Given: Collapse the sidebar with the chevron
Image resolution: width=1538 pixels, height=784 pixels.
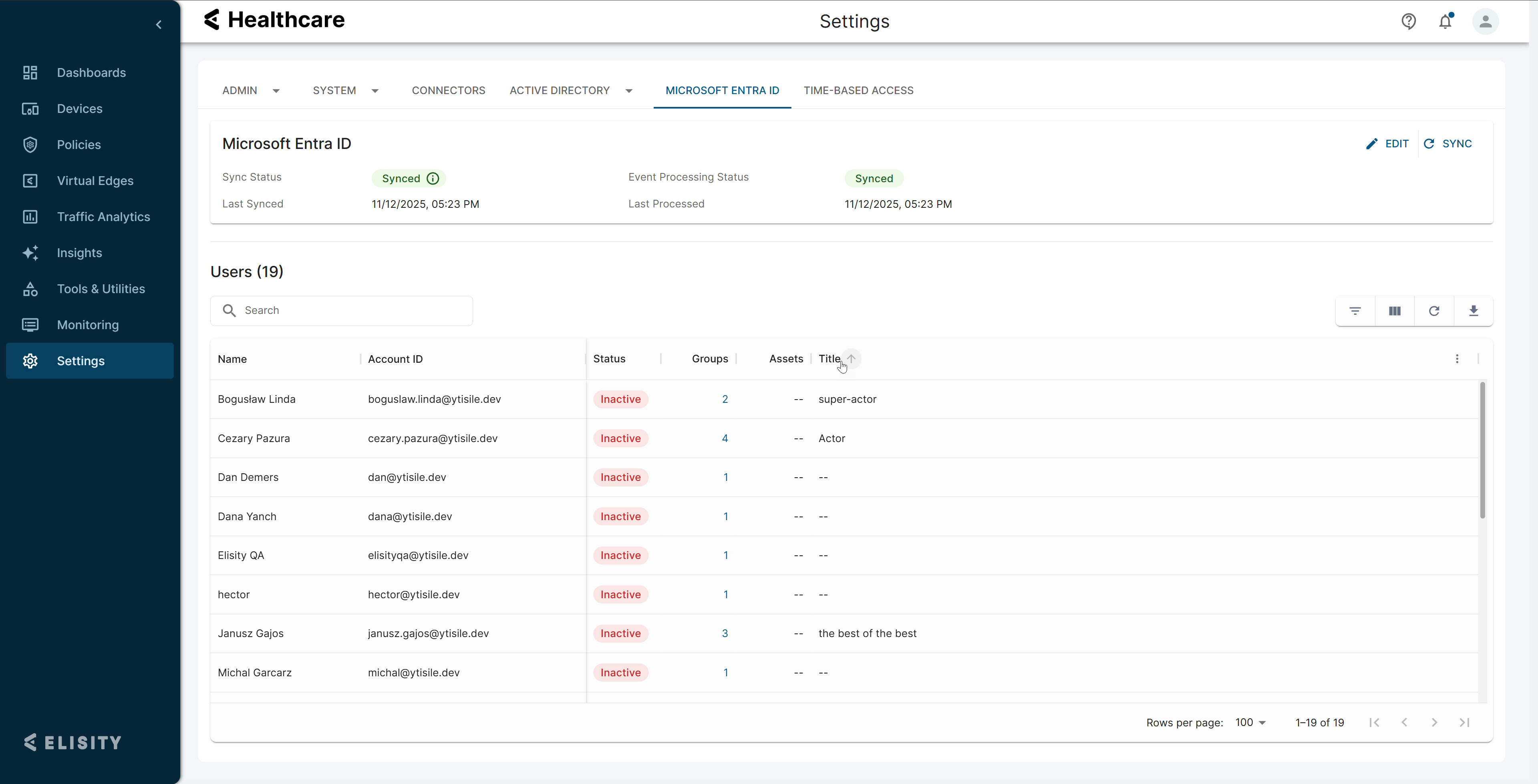Looking at the screenshot, I should [x=159, y=24].
